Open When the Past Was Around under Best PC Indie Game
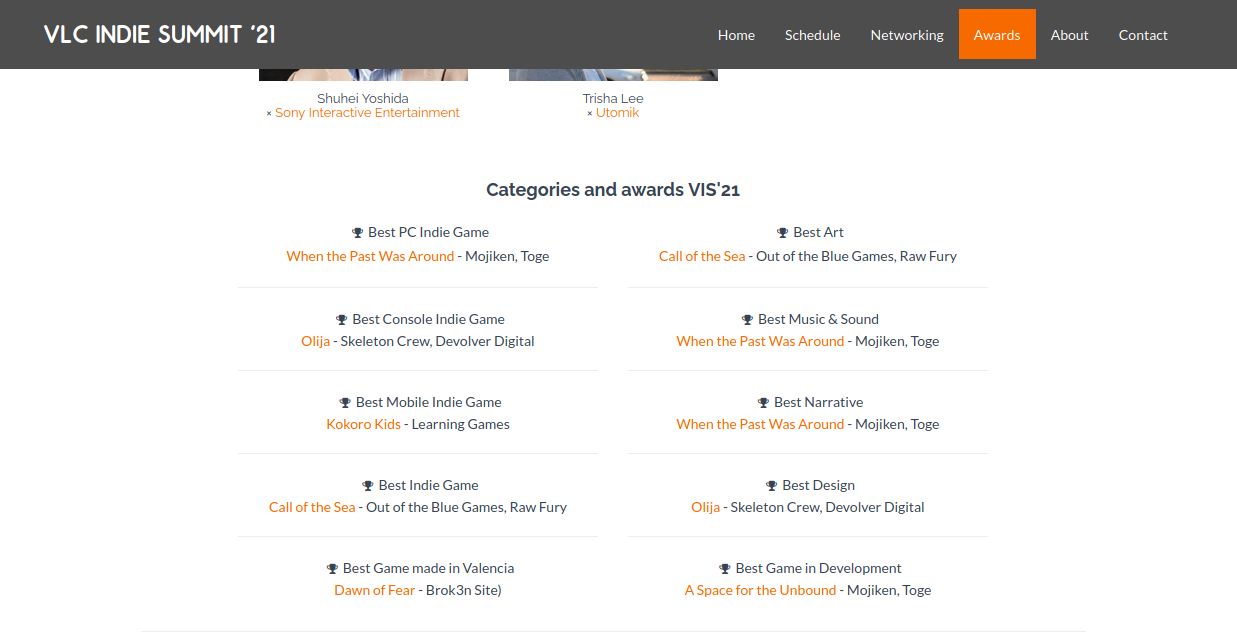Screen dimensions: 1237x638 pos(370,256)
